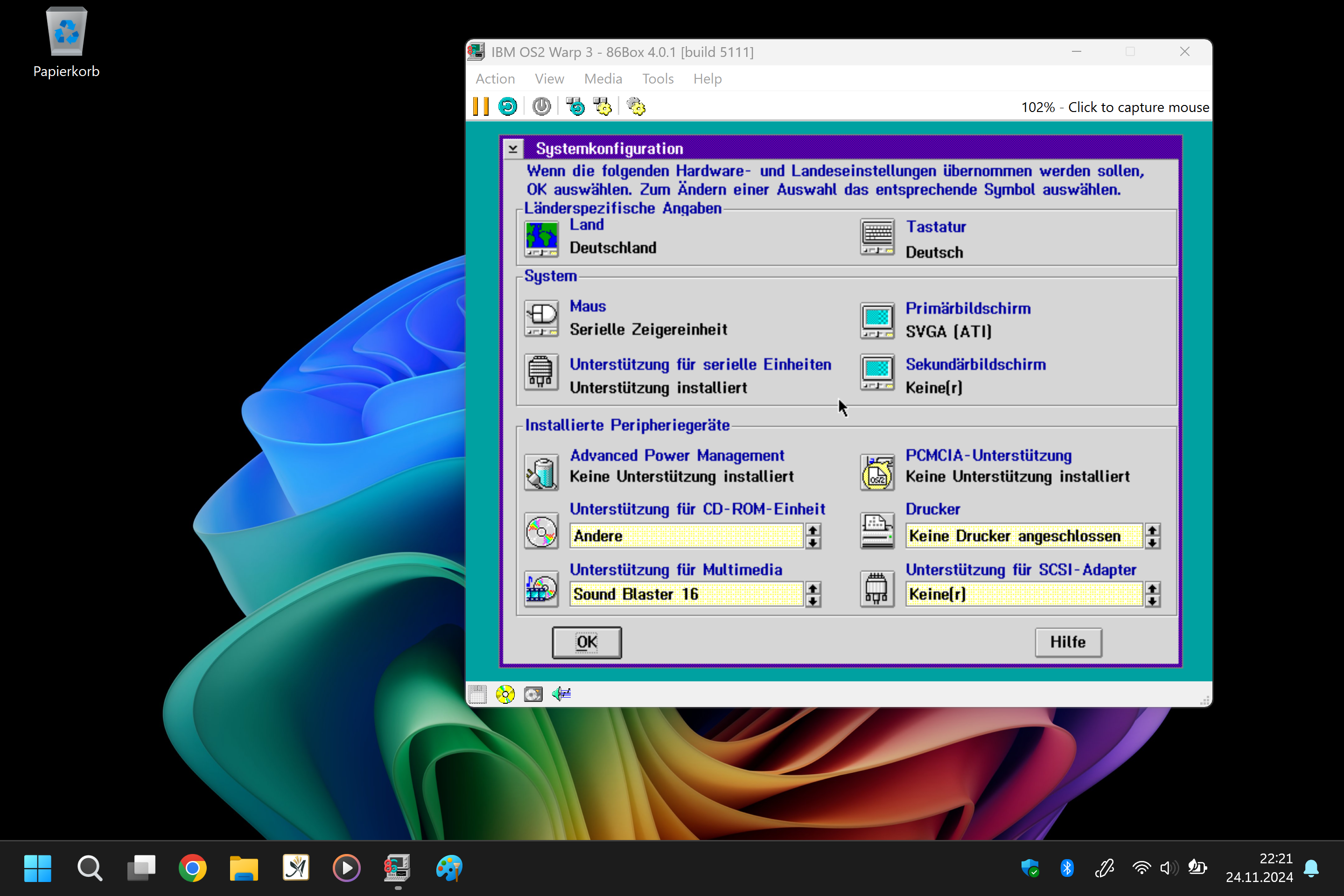Open Bluetooth tray icon
This screenshot has width=1344, height=896.
pos(1067,868)
